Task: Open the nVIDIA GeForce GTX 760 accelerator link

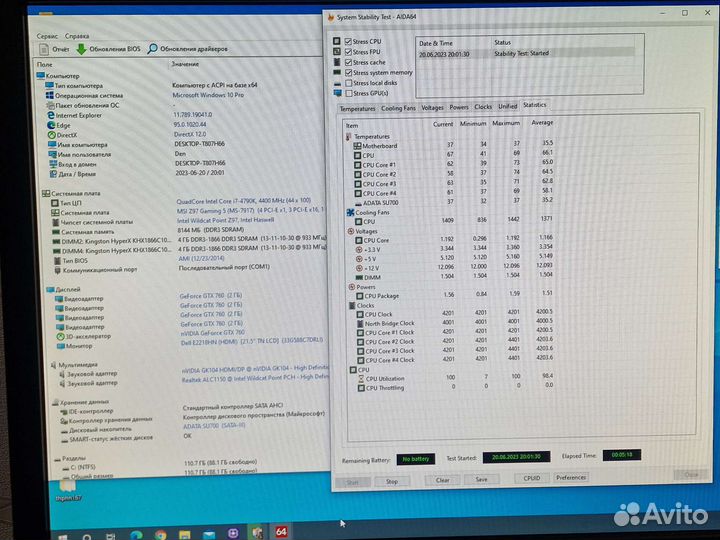Action: coord(213,333)
